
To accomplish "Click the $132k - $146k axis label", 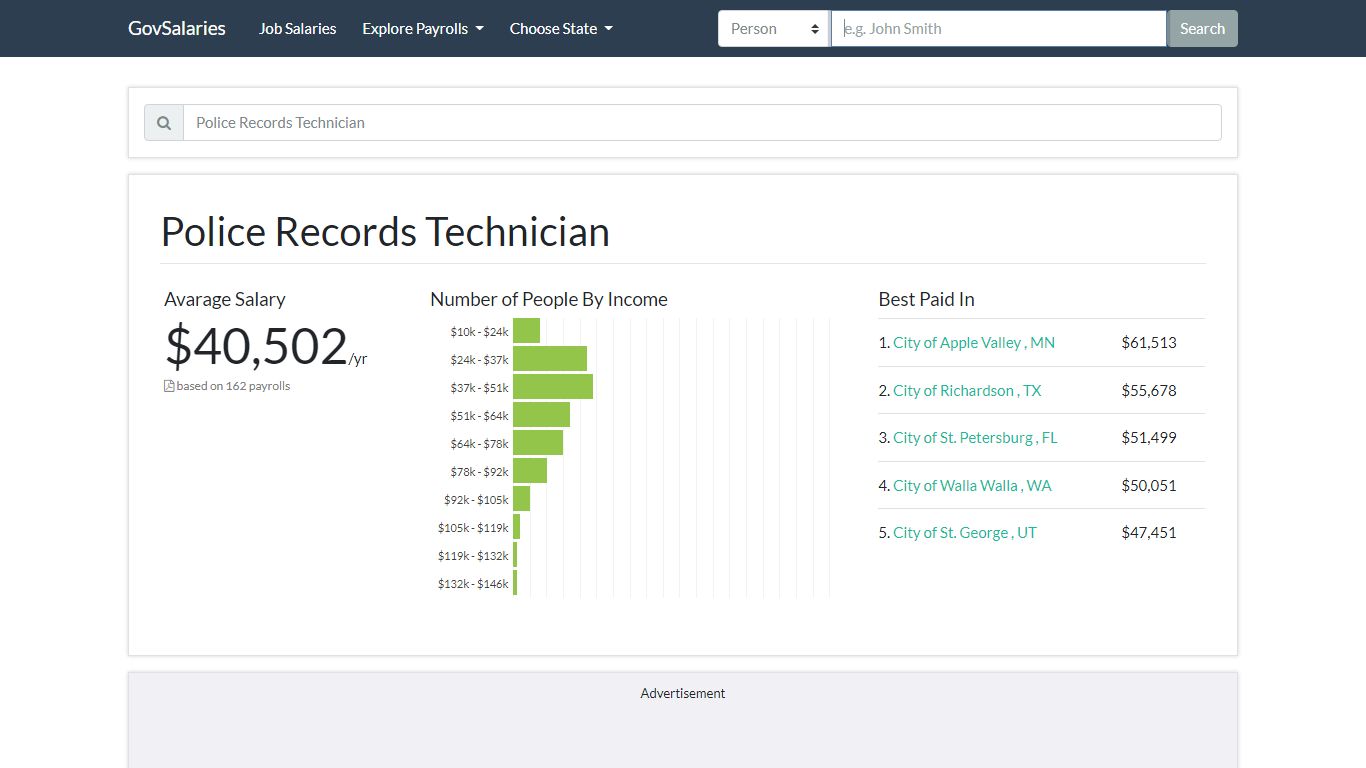I will (x=473, y=583).
